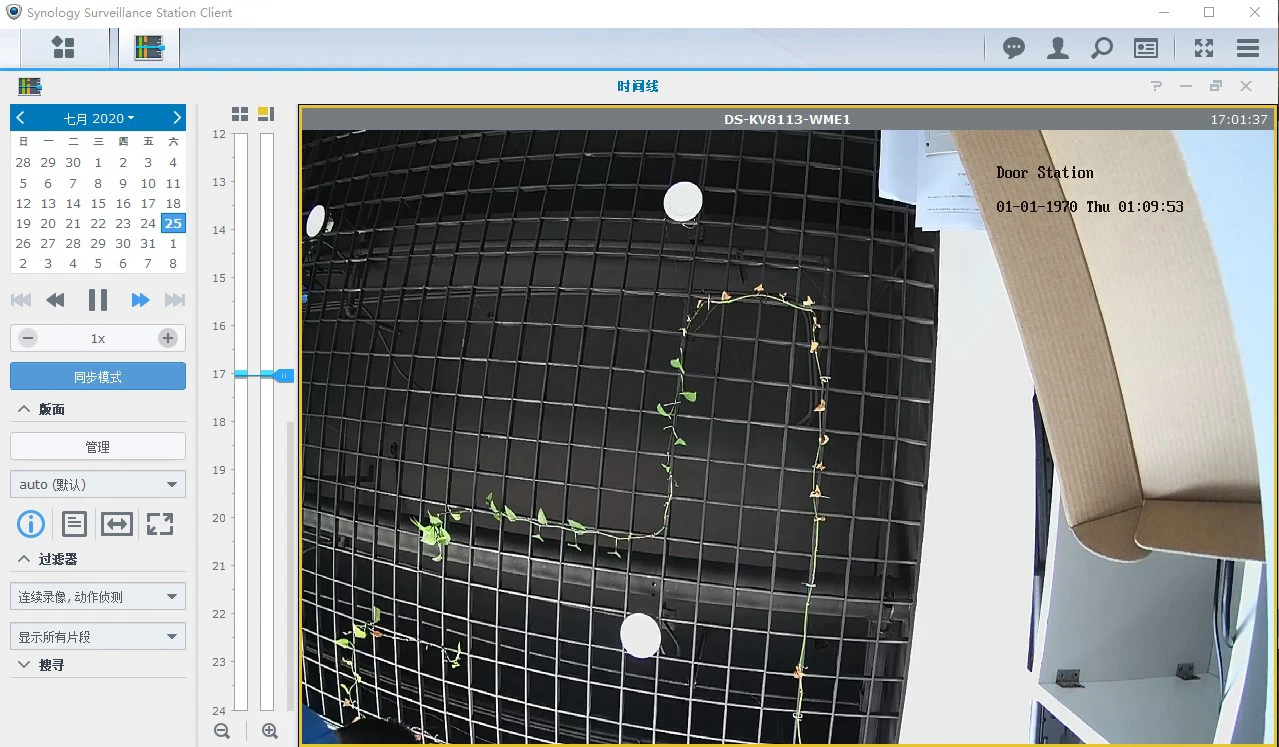Open the 连续录像, 动作侦测 filter dropdown
1279x747 pixels.
click(x=98, y=597)
